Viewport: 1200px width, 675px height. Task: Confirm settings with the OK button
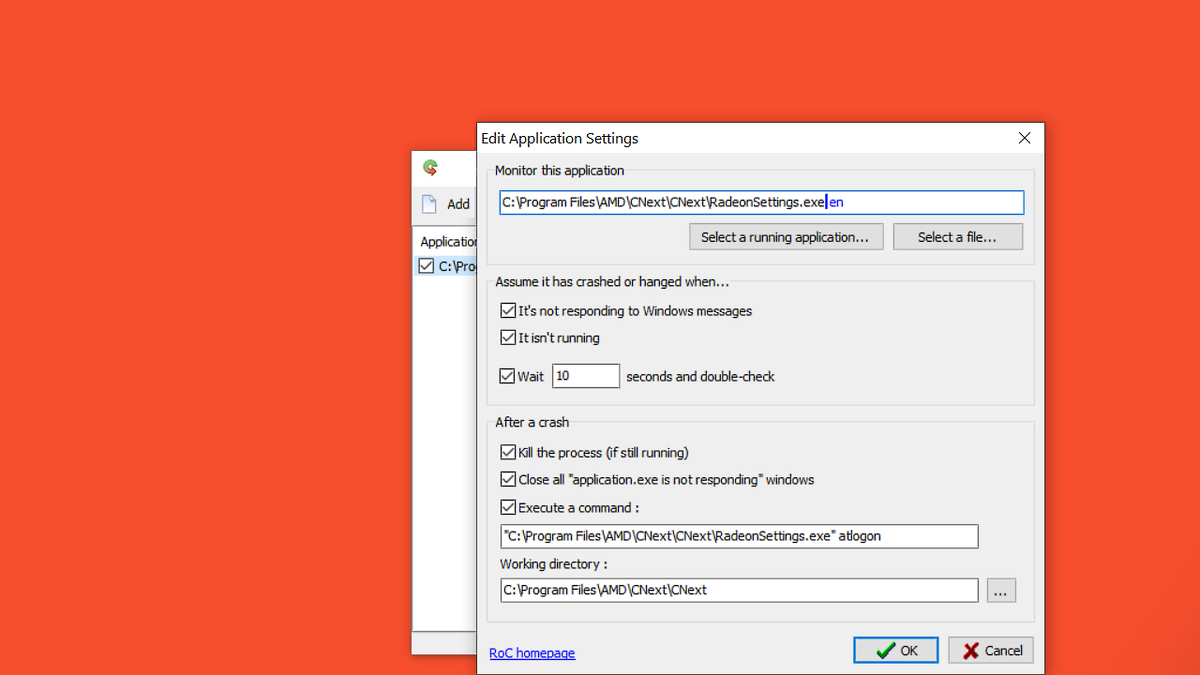pos(896,650)
